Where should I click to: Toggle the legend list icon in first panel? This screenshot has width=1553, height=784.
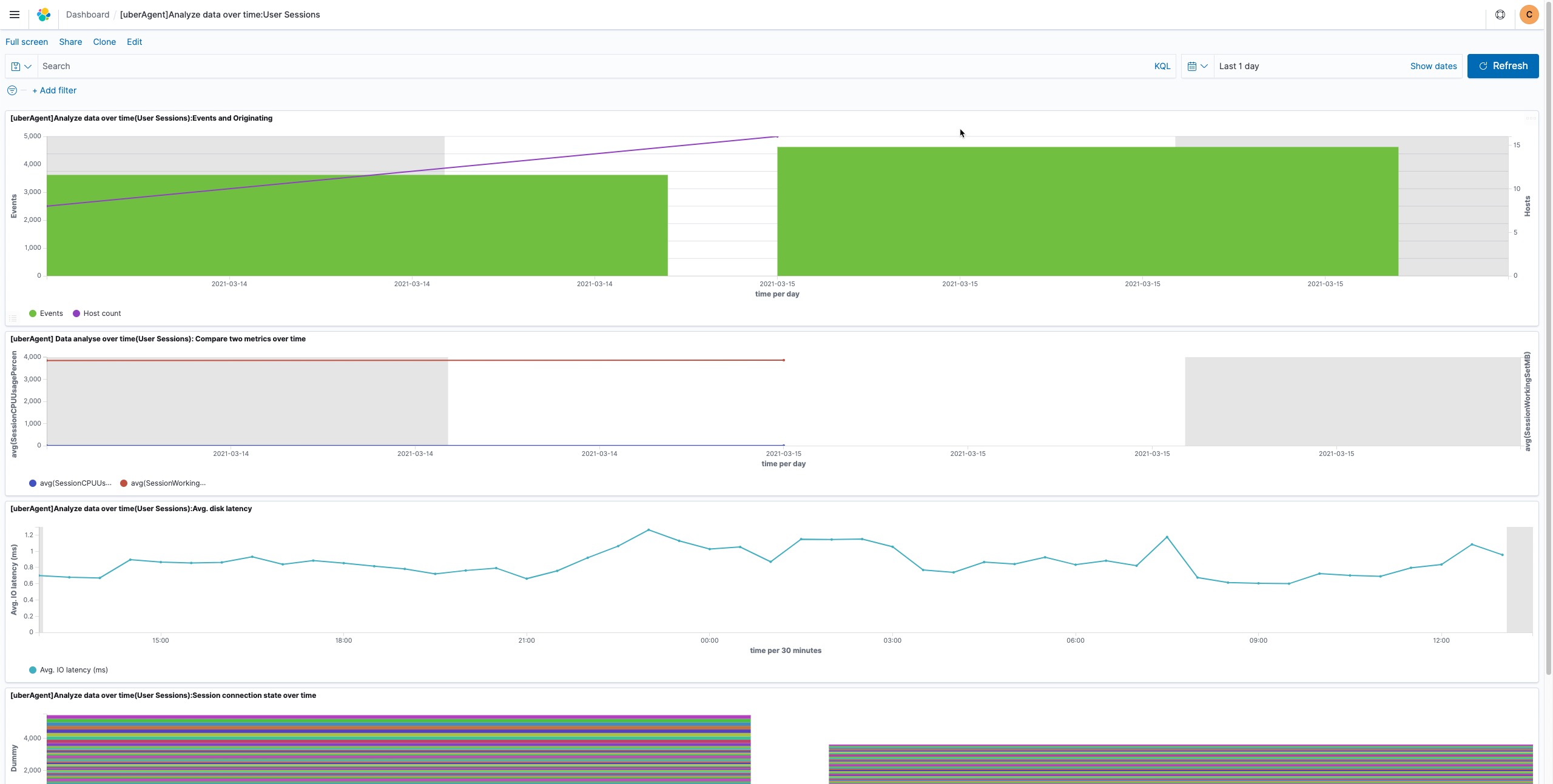coord(13,318)
